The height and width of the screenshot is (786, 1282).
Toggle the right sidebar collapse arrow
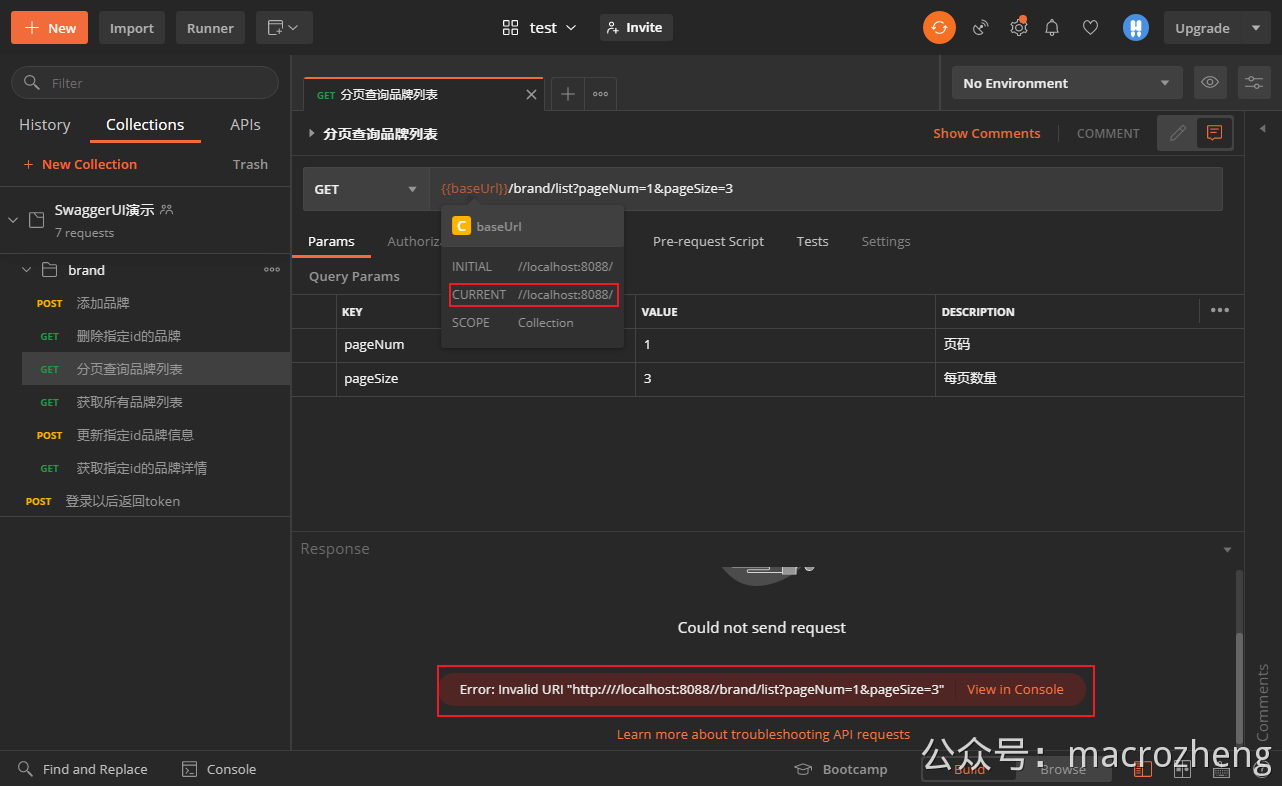1262,128
